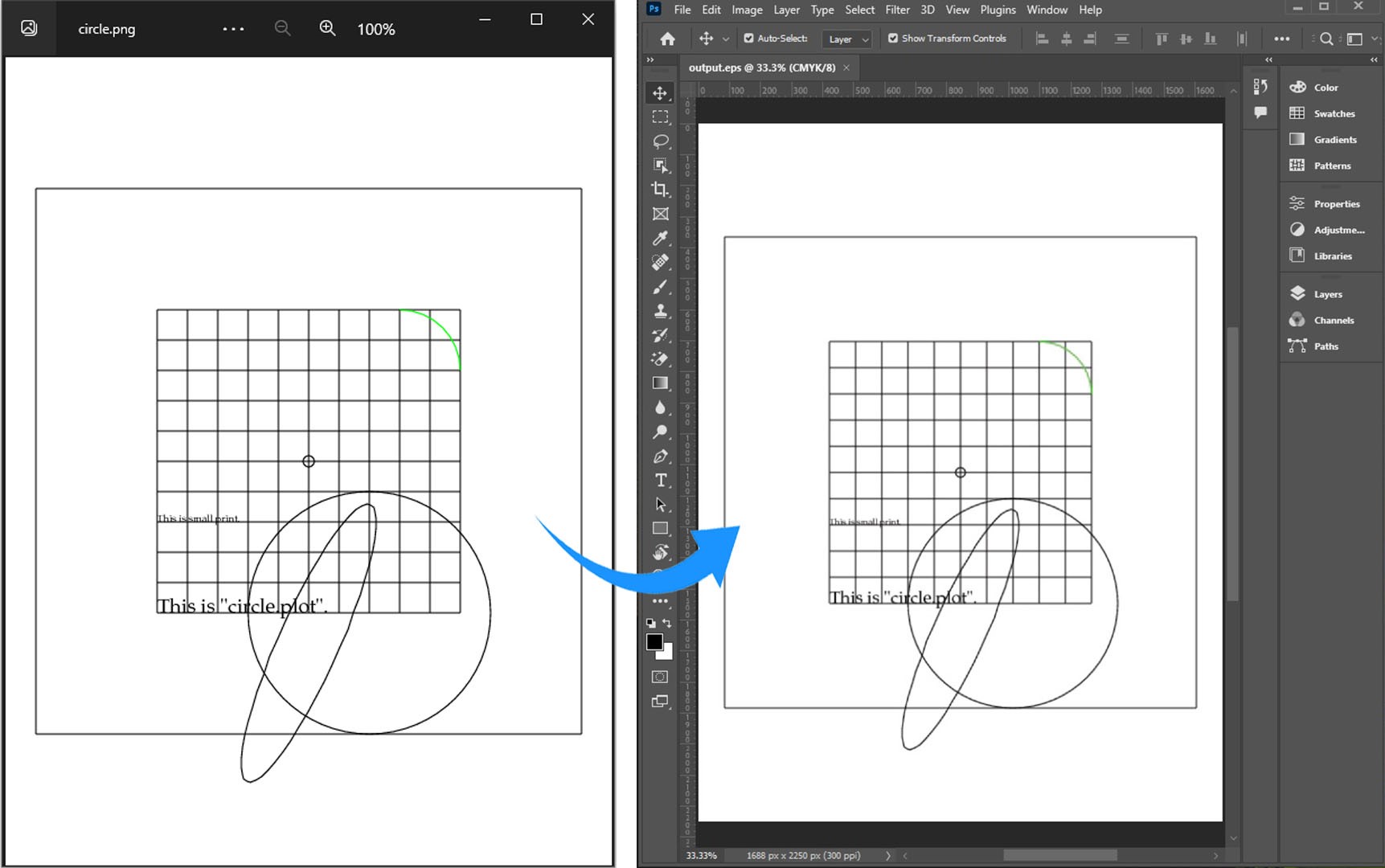
Task: Select the Crop tool
Action: coord(660,190)
